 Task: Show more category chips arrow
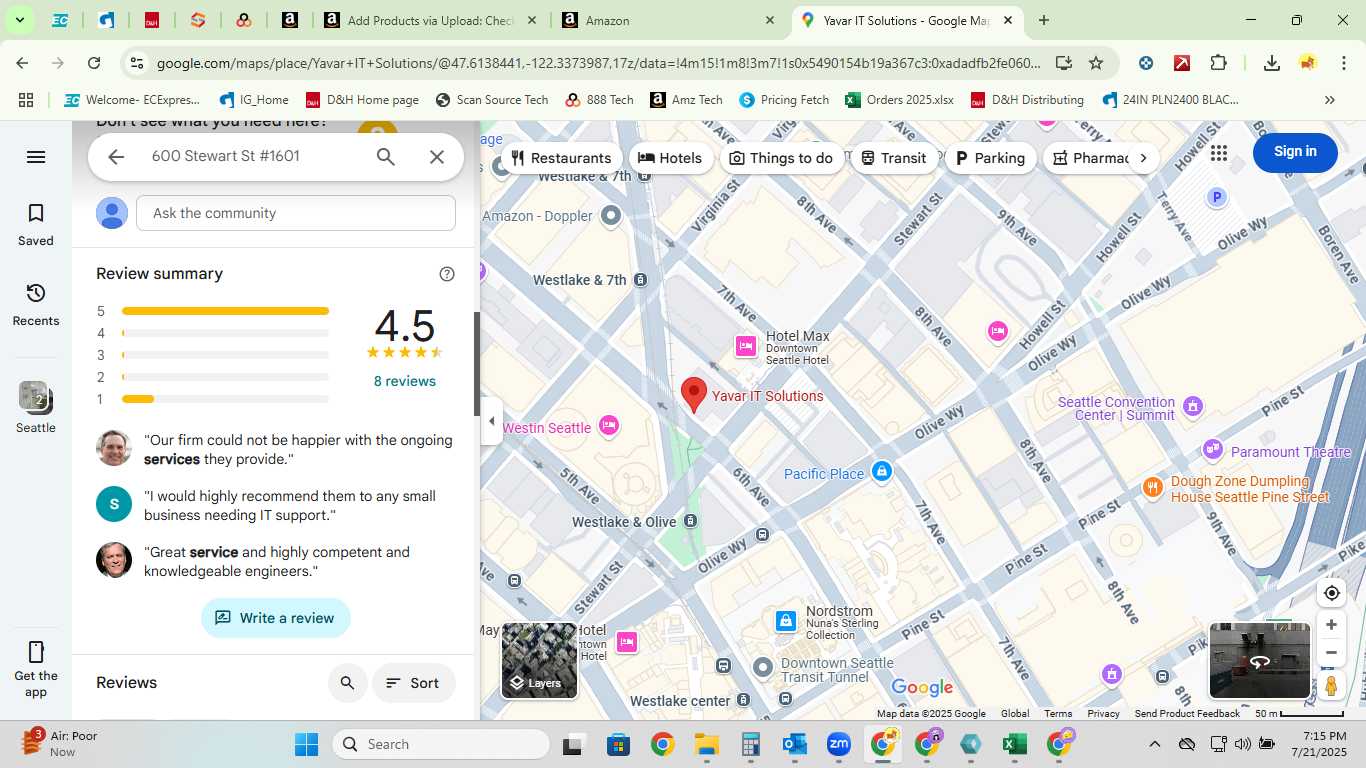click(x=1143, y=158)
